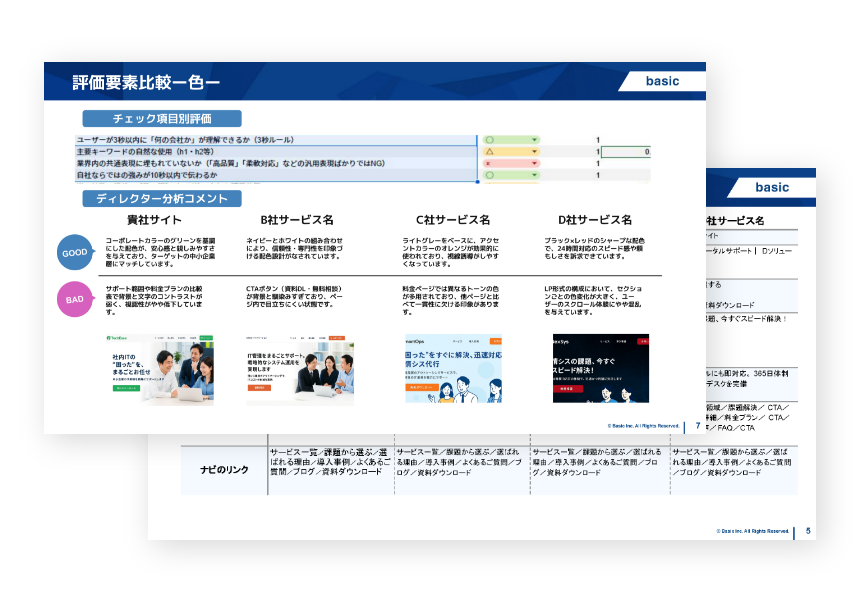Viewport: 860px width, 600px height.
Task: Click the green TechEase site thumbnail
Action: point(152,368)
